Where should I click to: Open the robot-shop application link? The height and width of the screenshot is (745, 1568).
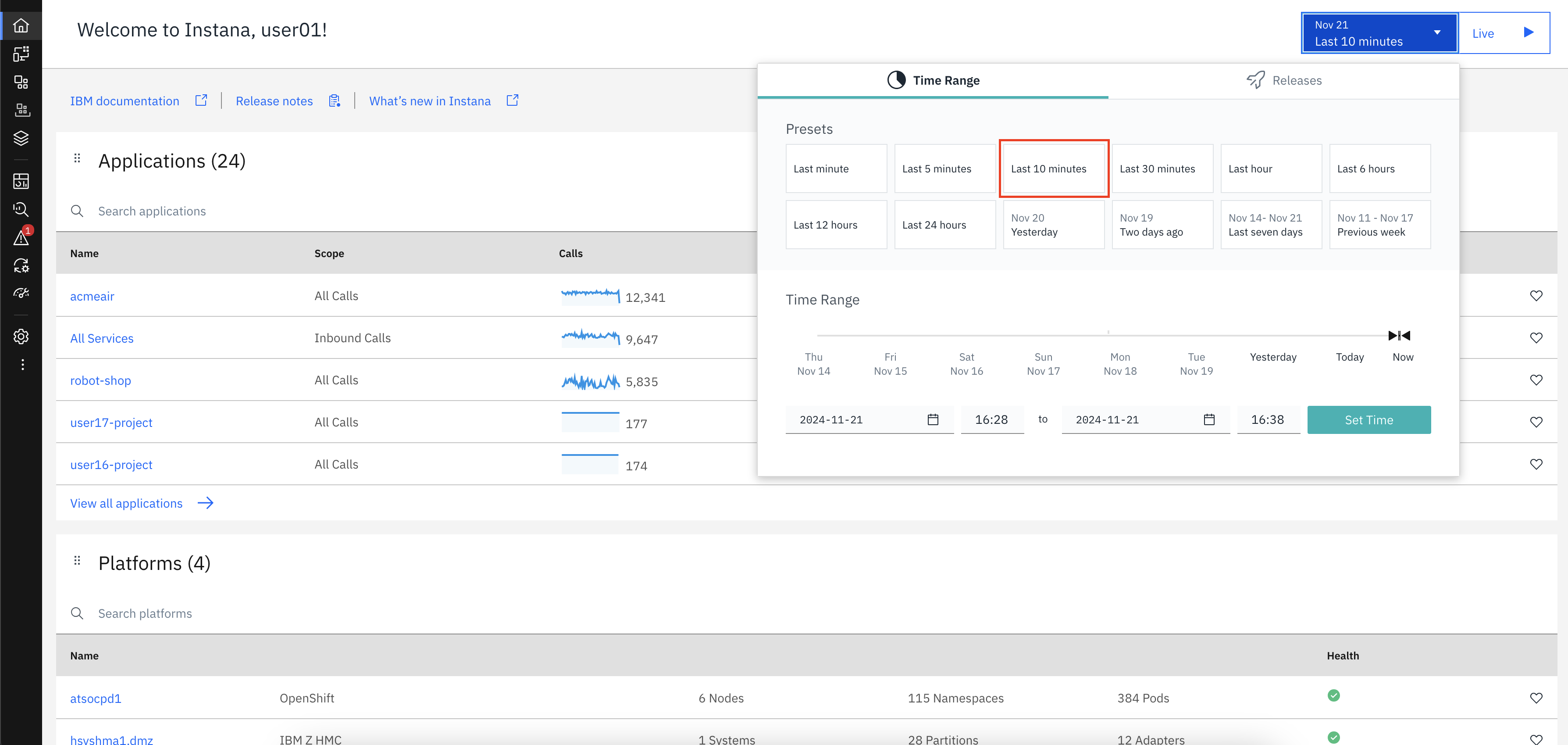[x=100, y=380]
